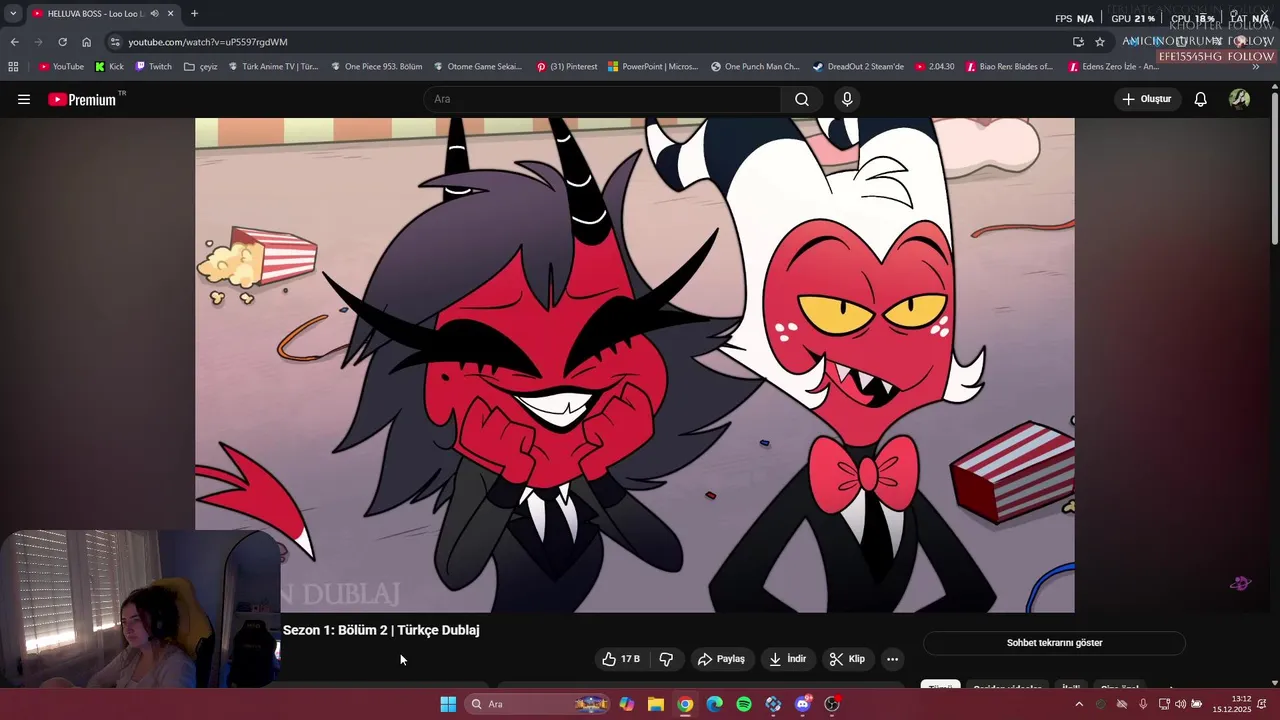The width and height of the screenshot is (1280, 720).
Task: Open Edens Zero İzle bookmark
Action: (1113, 67)
